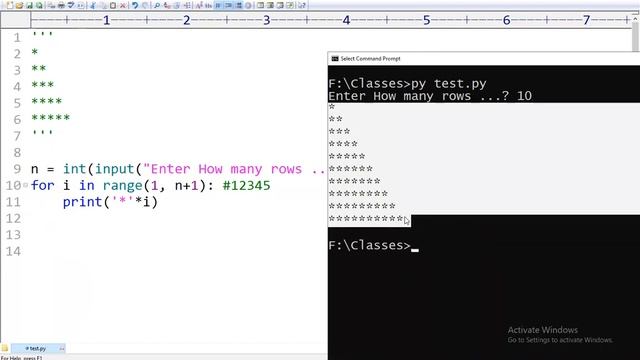The image size is (640, 360).
Task: Click line number 9 in the gutter
Action: tap(17, 169)
